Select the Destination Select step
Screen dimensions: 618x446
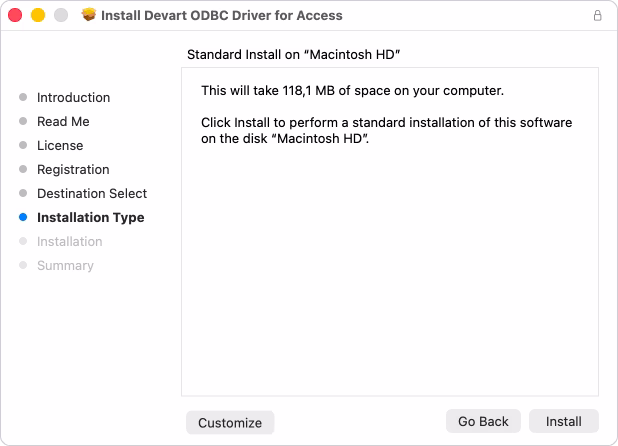pyautogui.click(x=92, y=193)
